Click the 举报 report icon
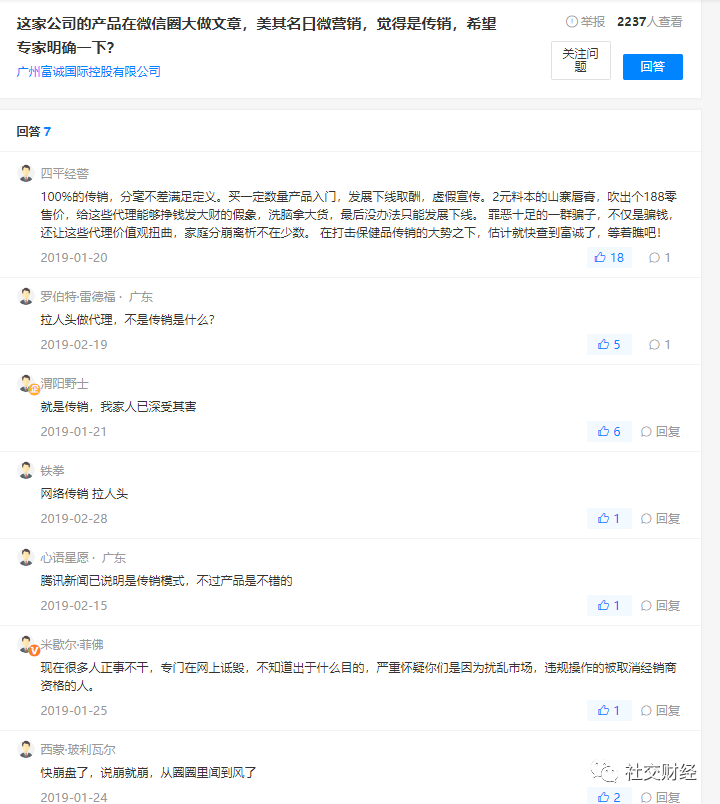The width and height of the screenshot is (720, 804). [x=572, y=21]
